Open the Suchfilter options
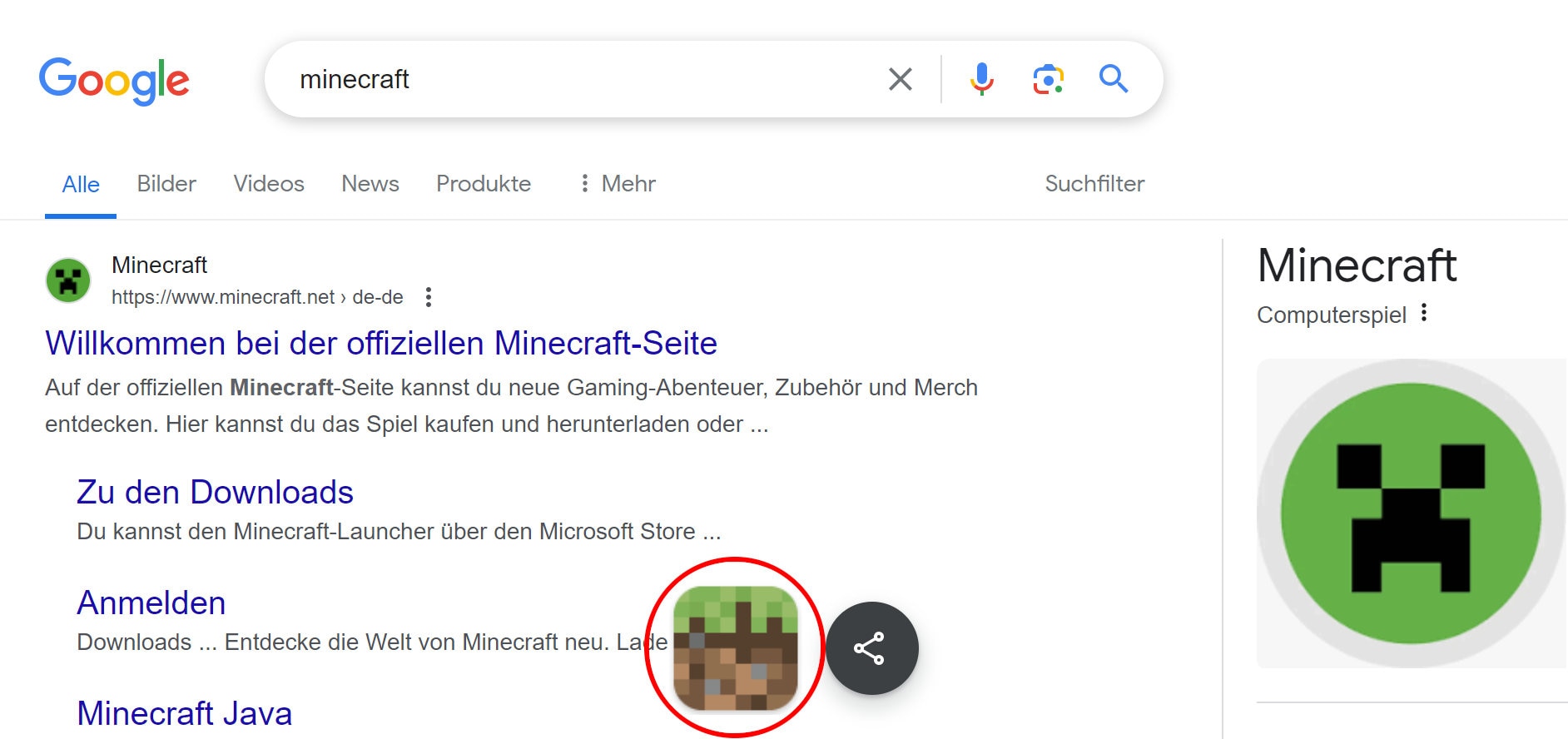1568x739 pixels. point(1094,184)
